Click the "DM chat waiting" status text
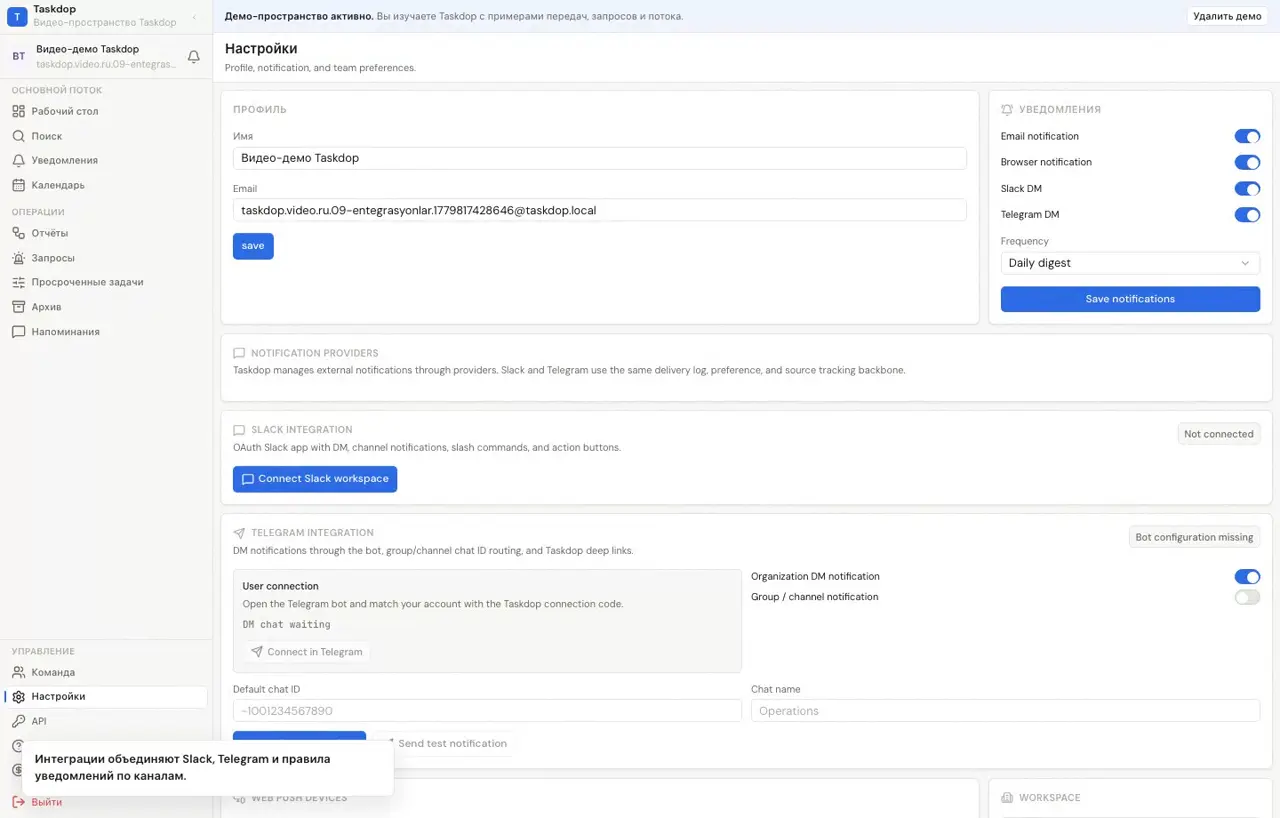1280x818 pixels. pos(286,624)
